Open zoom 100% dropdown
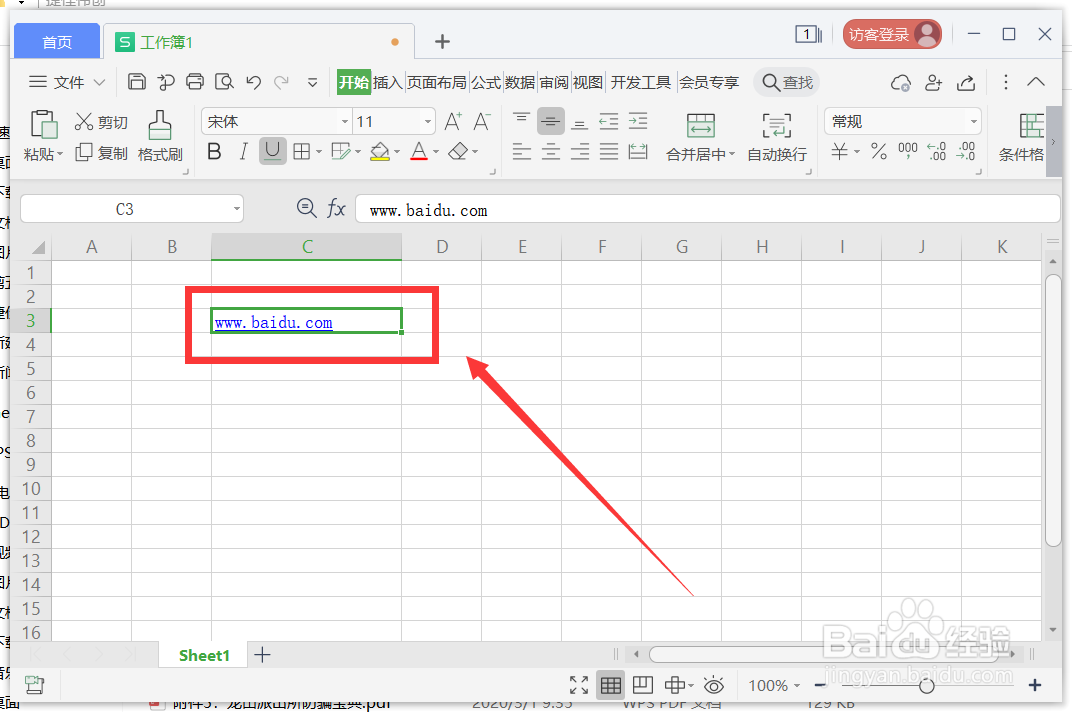Screen dimensions: 1072x712 point(797,685)
